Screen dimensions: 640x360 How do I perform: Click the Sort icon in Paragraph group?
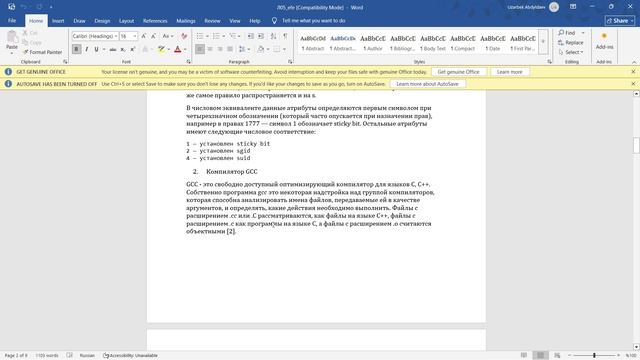point(273,36)
